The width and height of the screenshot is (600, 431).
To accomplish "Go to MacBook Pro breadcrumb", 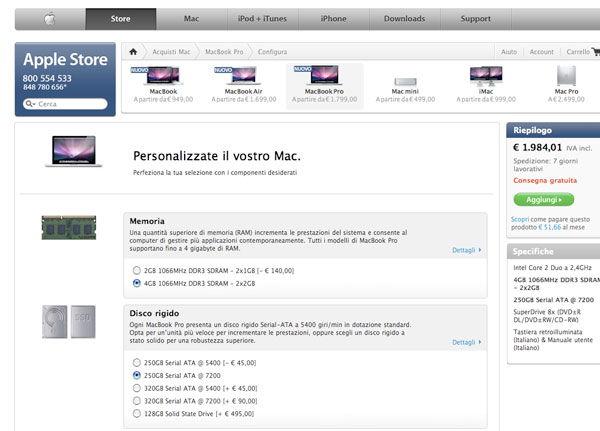I will pyautogui.click(x=224, y=52).
